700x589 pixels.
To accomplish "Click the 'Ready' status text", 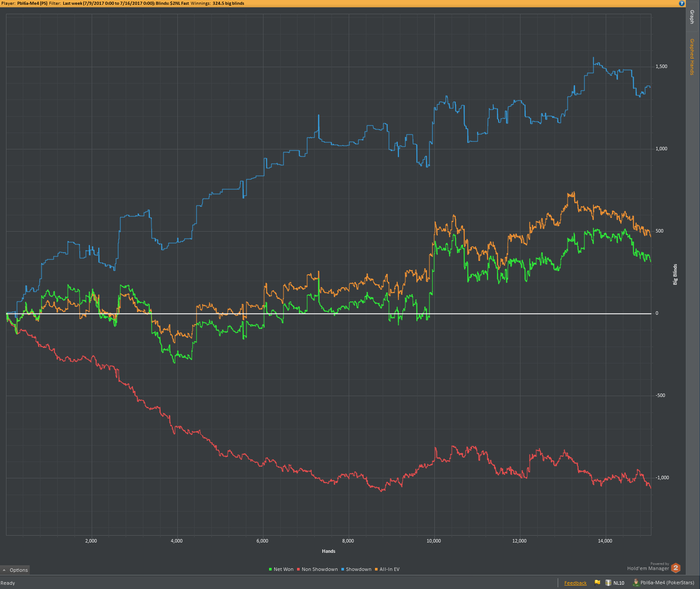I will click(x=8, y=583).
